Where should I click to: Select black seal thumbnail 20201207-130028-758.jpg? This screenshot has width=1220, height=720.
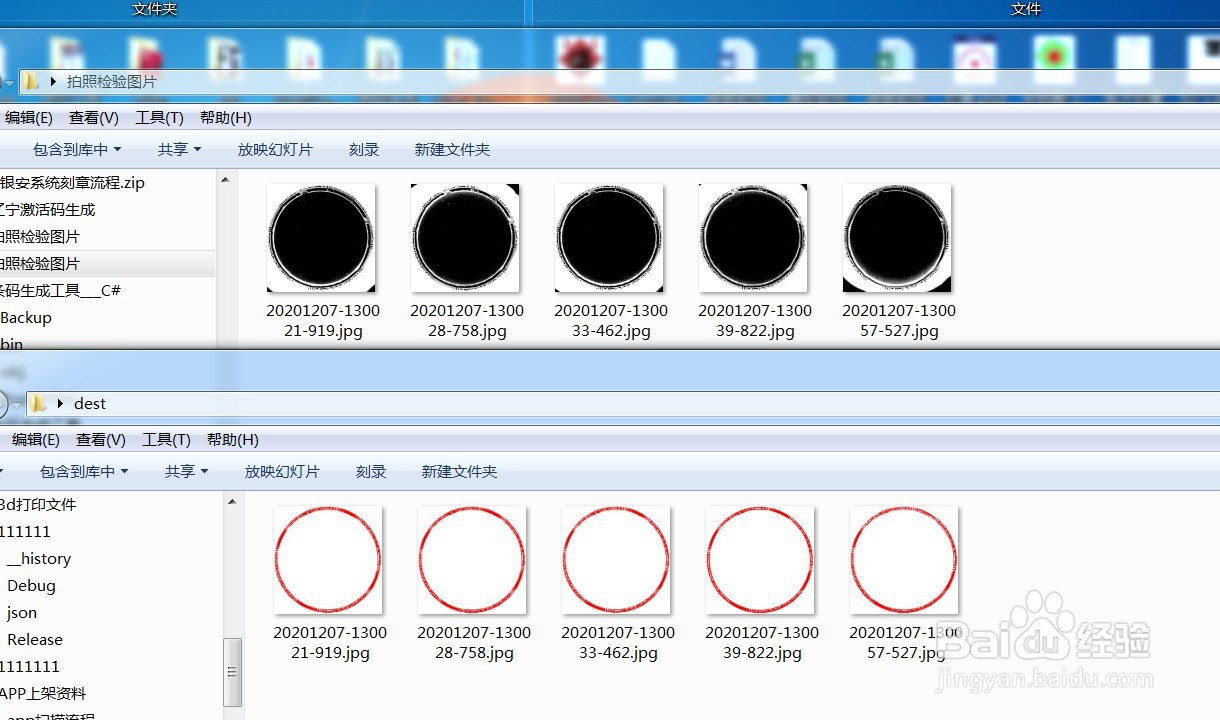[465, 238]
